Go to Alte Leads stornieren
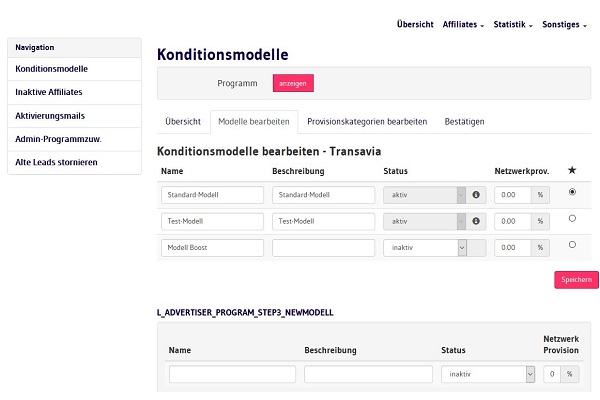600x400 pixels. coord(57,162)
